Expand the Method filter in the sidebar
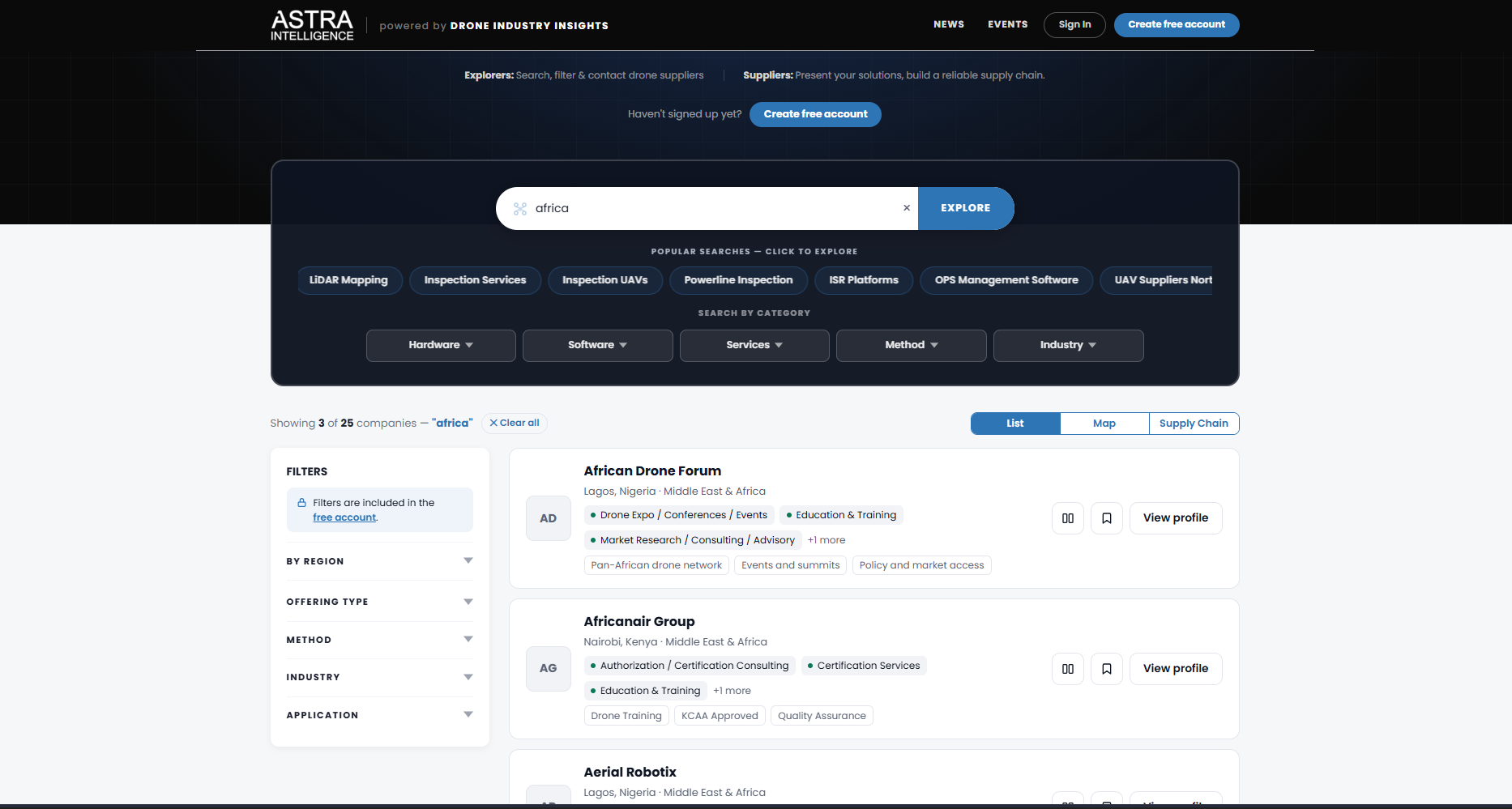This screenshot has width=1512, height=809. [x=379, y=640]
